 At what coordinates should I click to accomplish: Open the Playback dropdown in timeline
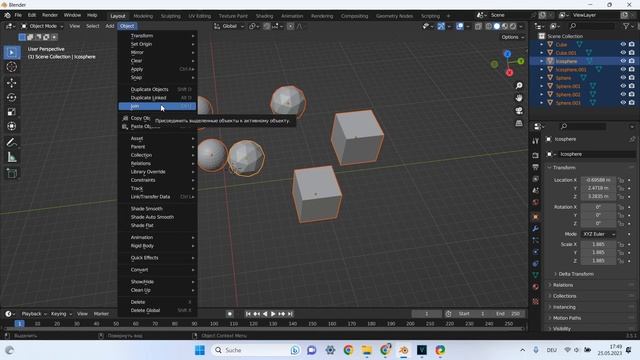34,314
